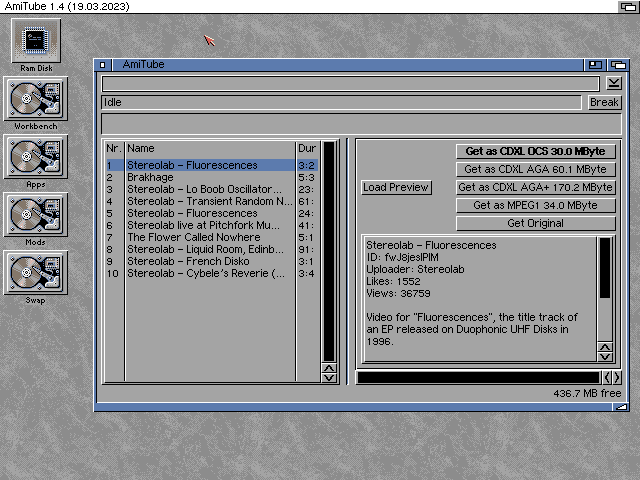Click the Uploader: Stereolab line

[x=415, y=269]
